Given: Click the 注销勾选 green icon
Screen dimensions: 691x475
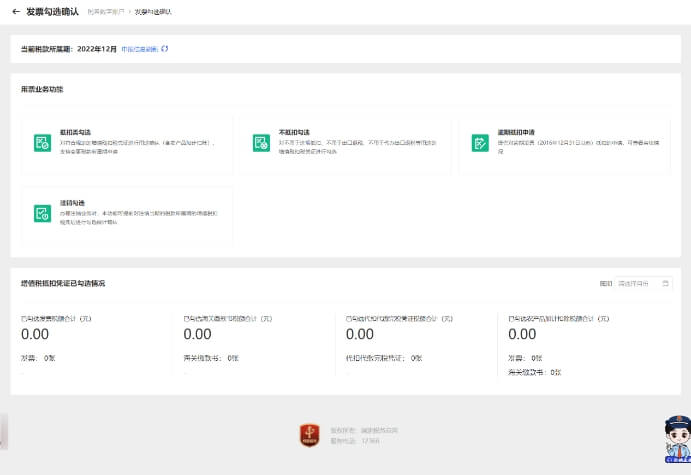Looking at the screenshot, I should coord(42,213).
